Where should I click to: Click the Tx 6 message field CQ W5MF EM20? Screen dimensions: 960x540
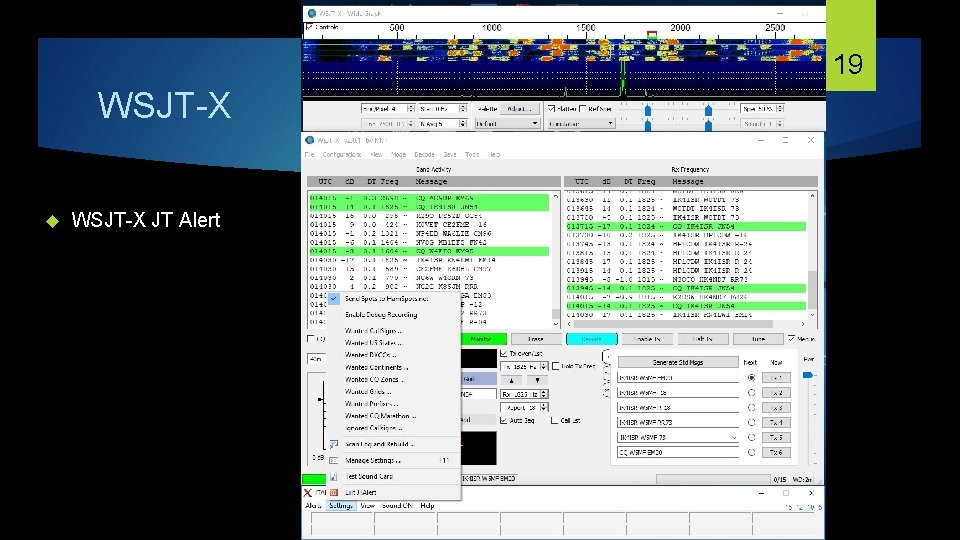[678, 452]
